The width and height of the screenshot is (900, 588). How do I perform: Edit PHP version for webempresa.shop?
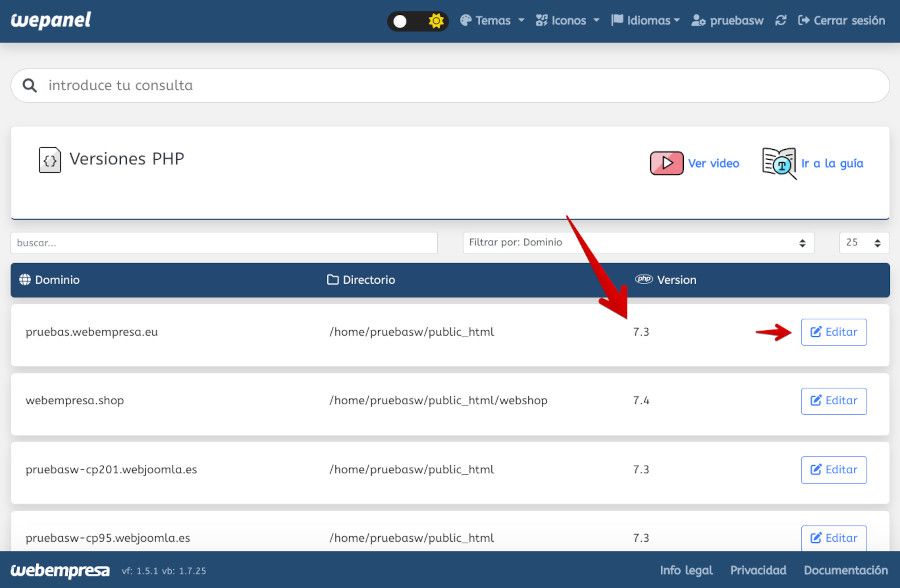833,401
